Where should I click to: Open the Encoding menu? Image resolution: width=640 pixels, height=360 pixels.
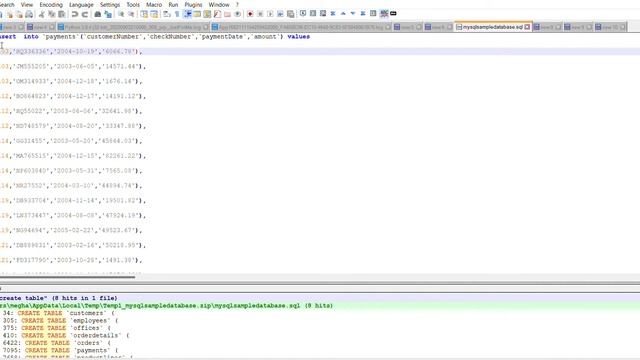coord(51,4)
